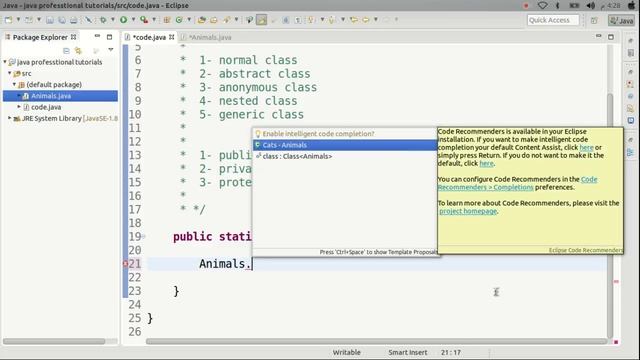Switch to the *code.java editor tab
Screen dimensions: 640x360
pyautogui.click(x=149, y=37)
